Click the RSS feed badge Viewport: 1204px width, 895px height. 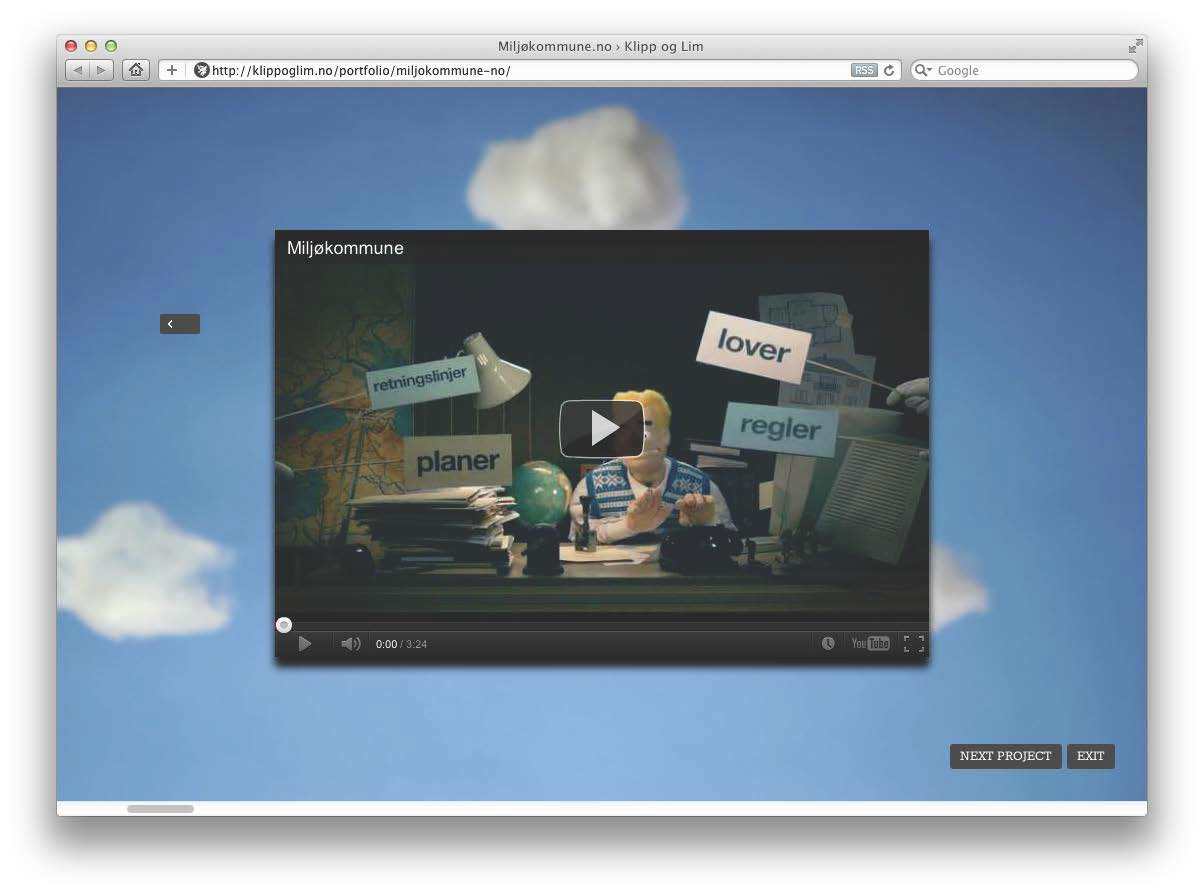[x=864, y=70]
